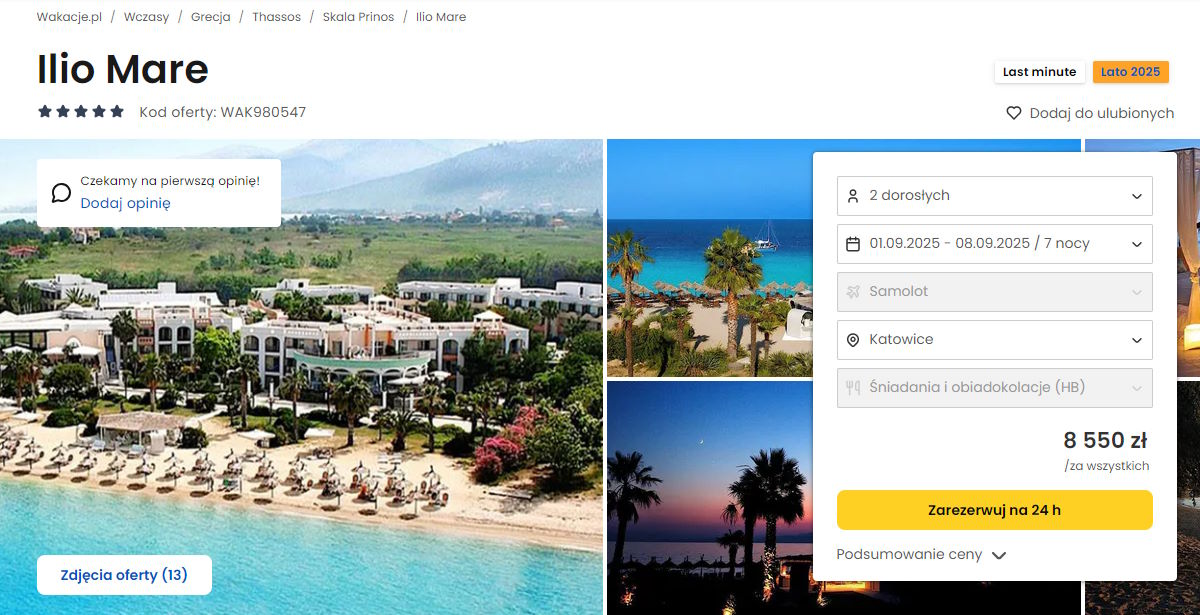
Task: Click the speech bubble opinion icon
Action: tap(61, 192)
